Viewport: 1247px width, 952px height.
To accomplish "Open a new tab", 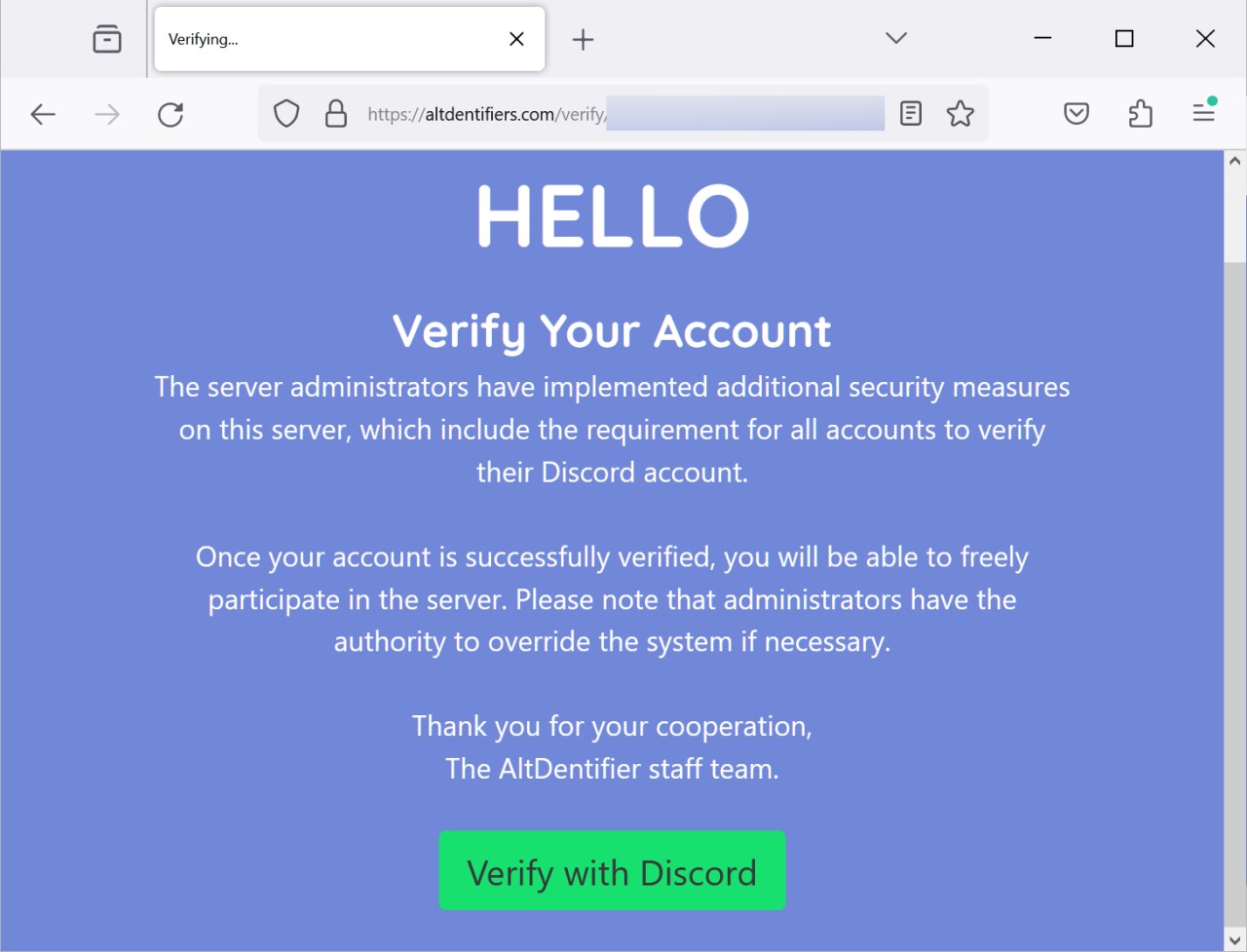I will click(583, 39).
